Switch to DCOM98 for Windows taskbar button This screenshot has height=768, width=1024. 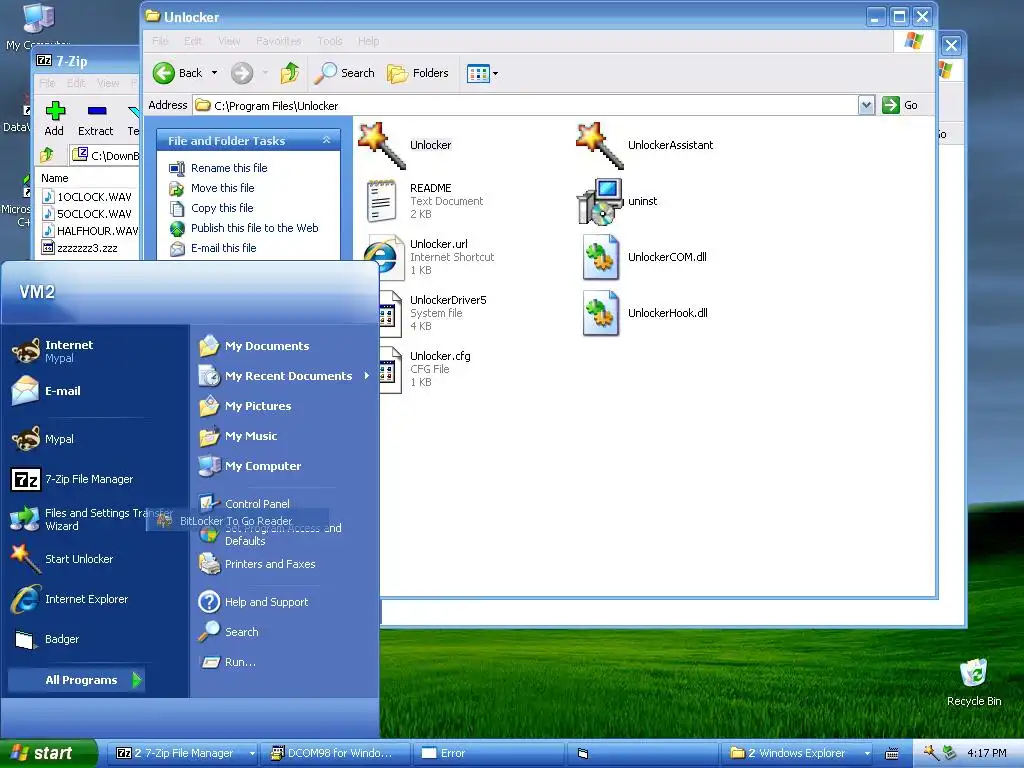tap(335, 753)
